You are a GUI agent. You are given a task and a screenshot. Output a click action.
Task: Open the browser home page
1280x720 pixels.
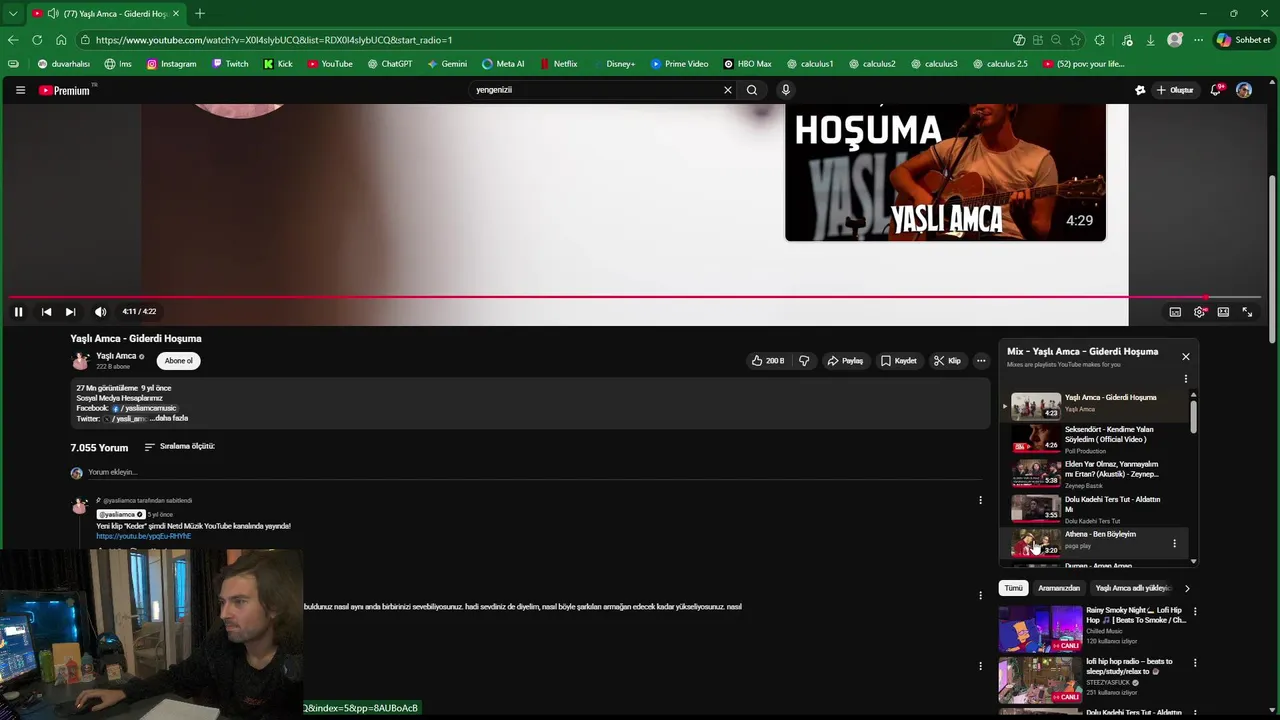(61, 40)
